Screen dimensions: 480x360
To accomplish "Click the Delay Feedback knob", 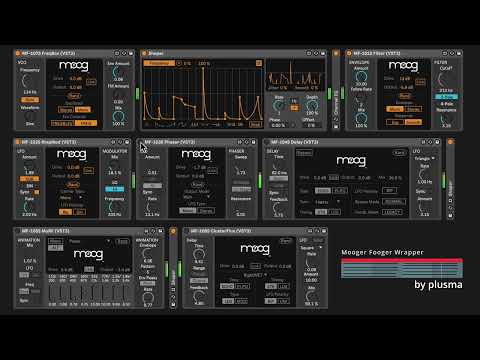I will pos(278,208).
